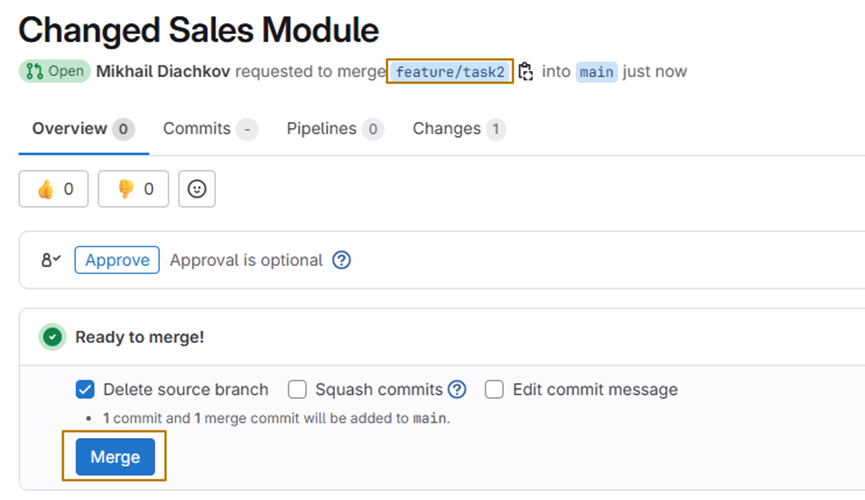Uncheck Delete source branch checkbox
The image size is (865, 500).
85,390
